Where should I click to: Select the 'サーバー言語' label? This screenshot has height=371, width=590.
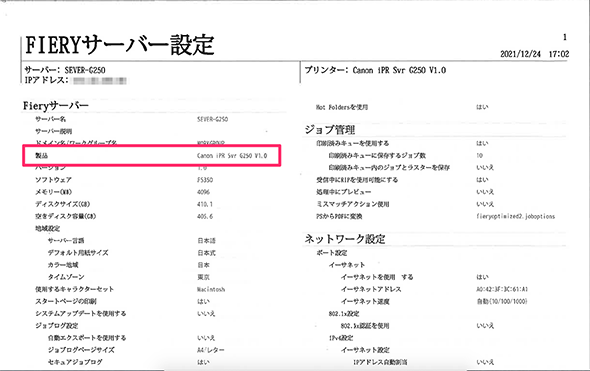[x=66, y=240]
